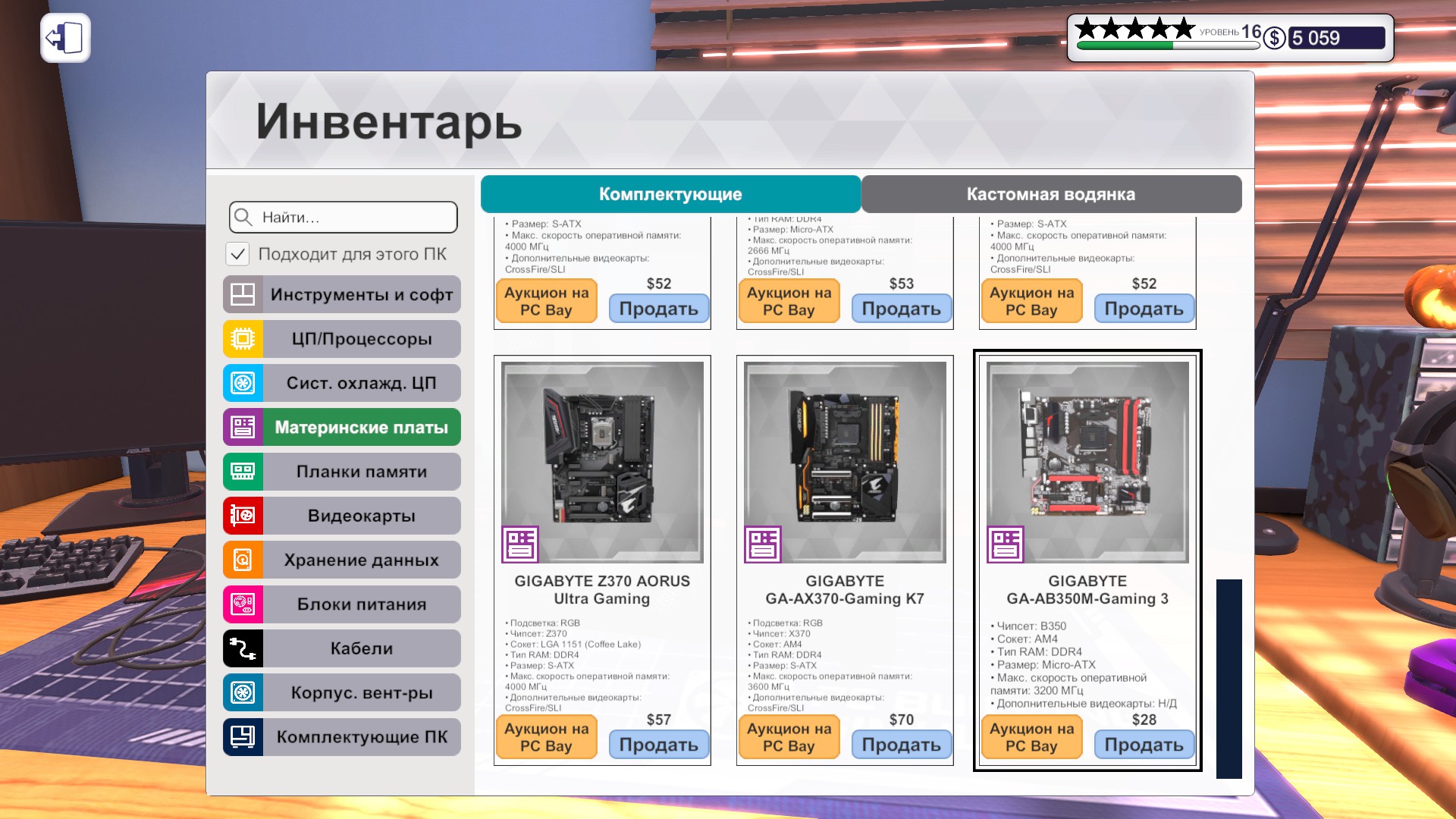The width and height of the screenshot is (1456, 819).
Task: Auction the Z370 AORUS Ultra Gaming on PC Bay
Action: [x=546, y=737]
